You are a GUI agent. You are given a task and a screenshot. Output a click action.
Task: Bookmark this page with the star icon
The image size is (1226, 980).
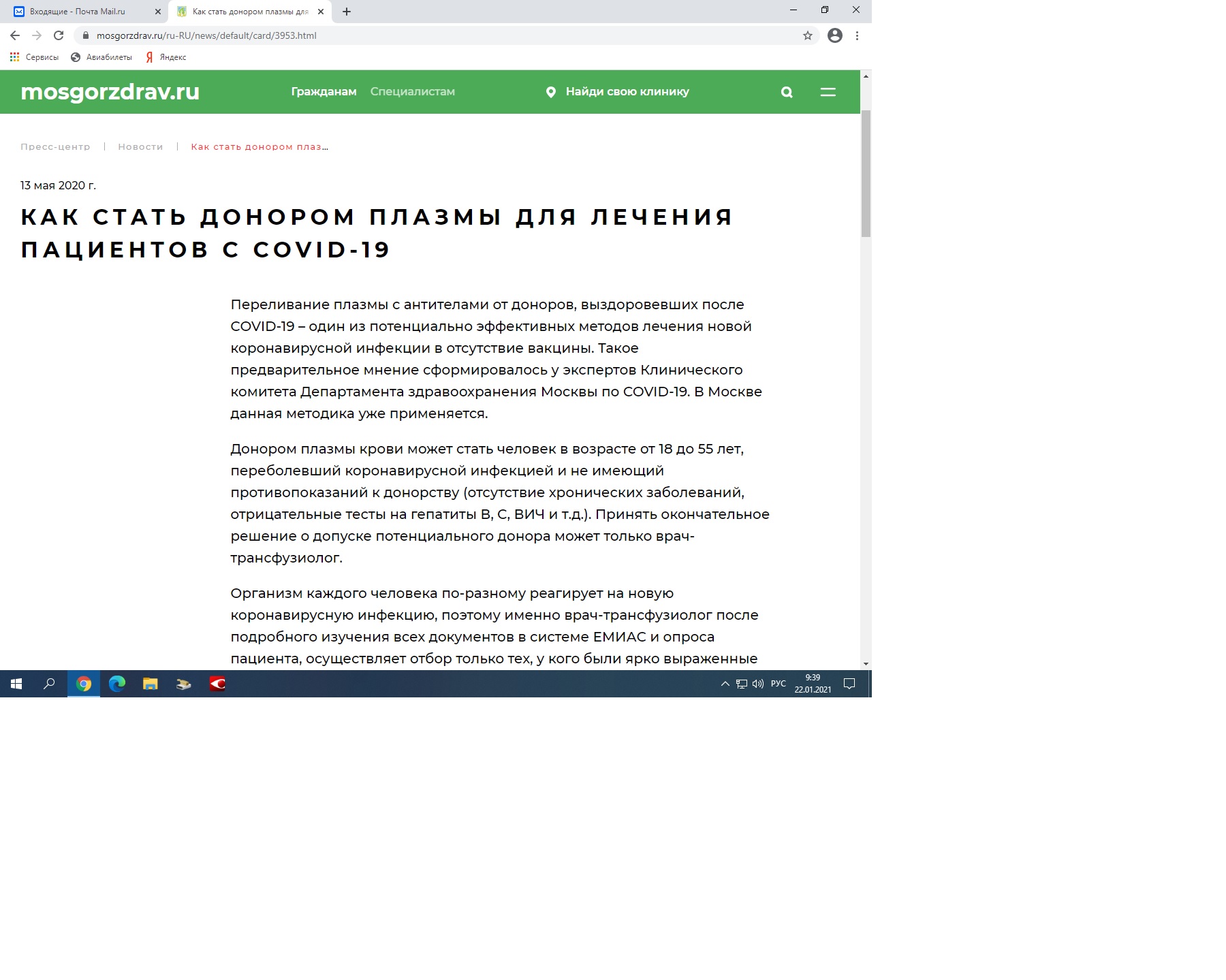click(808, 36)
